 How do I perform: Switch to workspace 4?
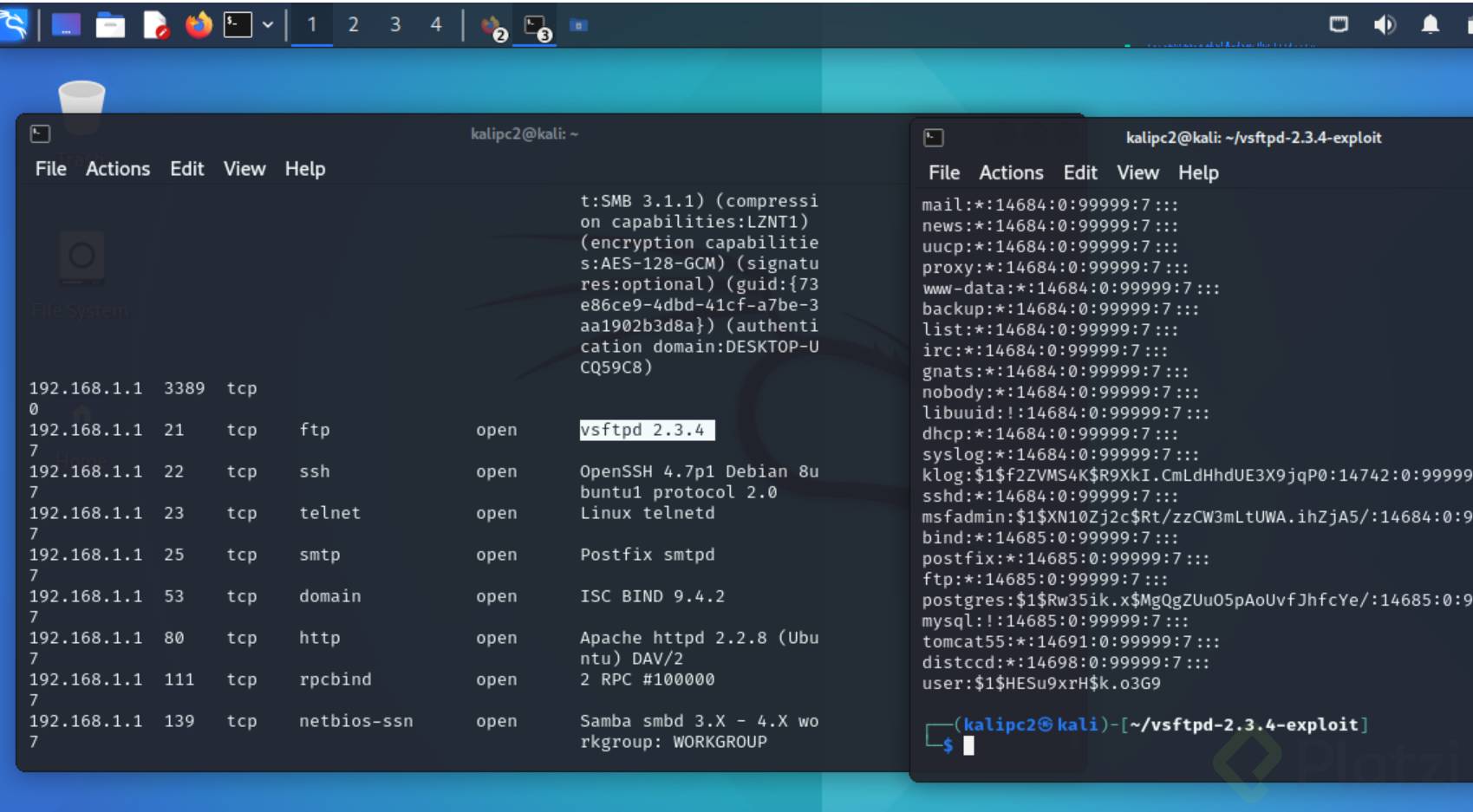pos(436,25)
